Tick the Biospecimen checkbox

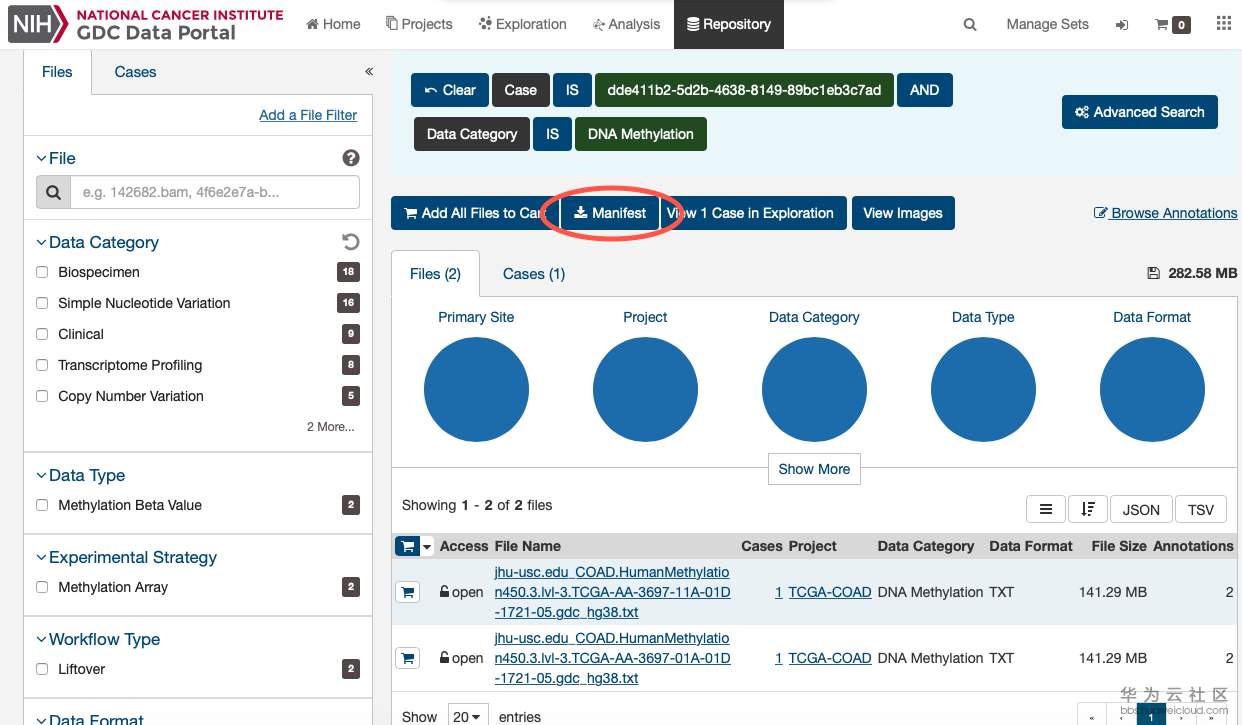point(42,272)
